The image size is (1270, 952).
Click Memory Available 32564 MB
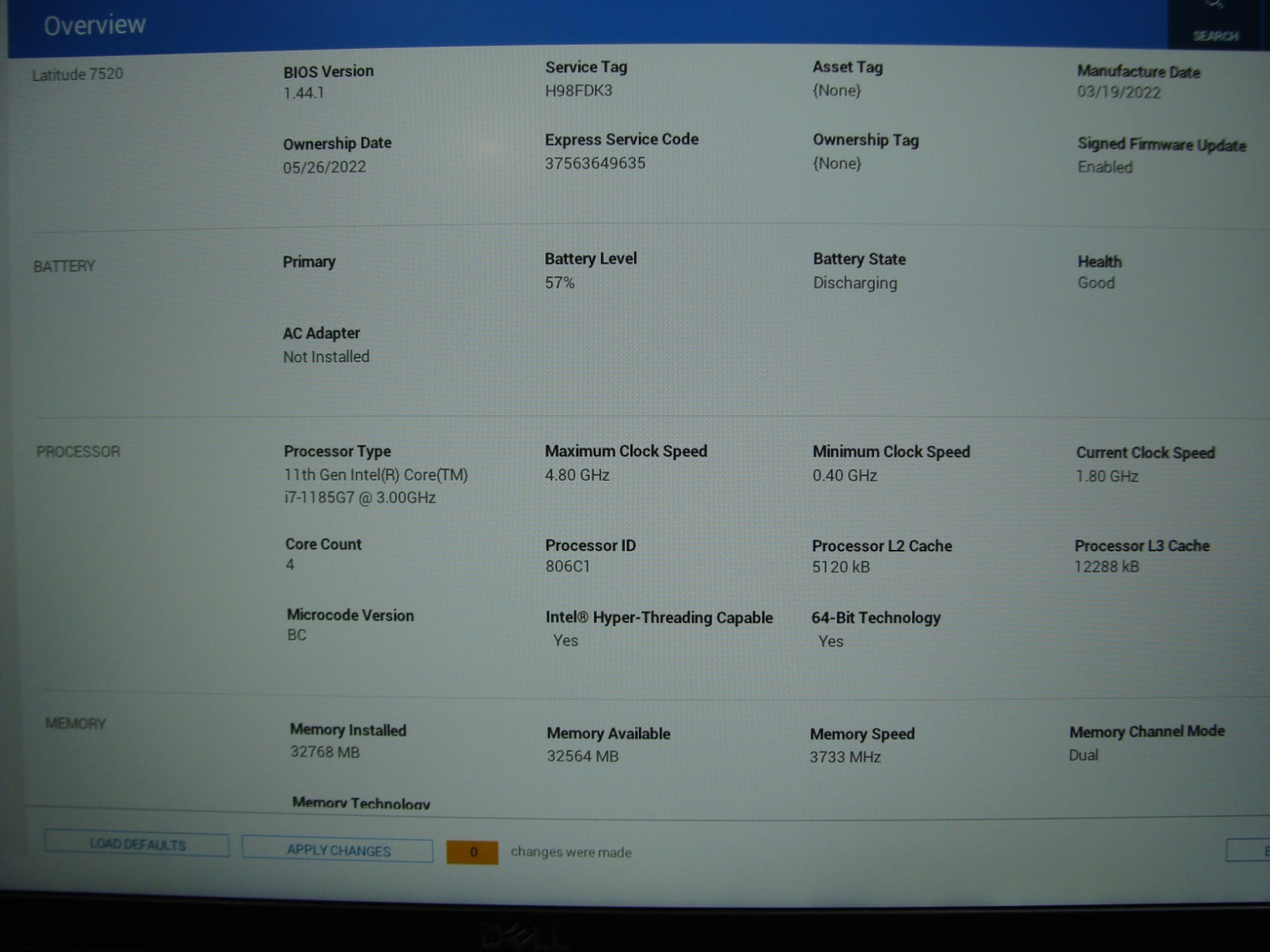click(583, 756)
